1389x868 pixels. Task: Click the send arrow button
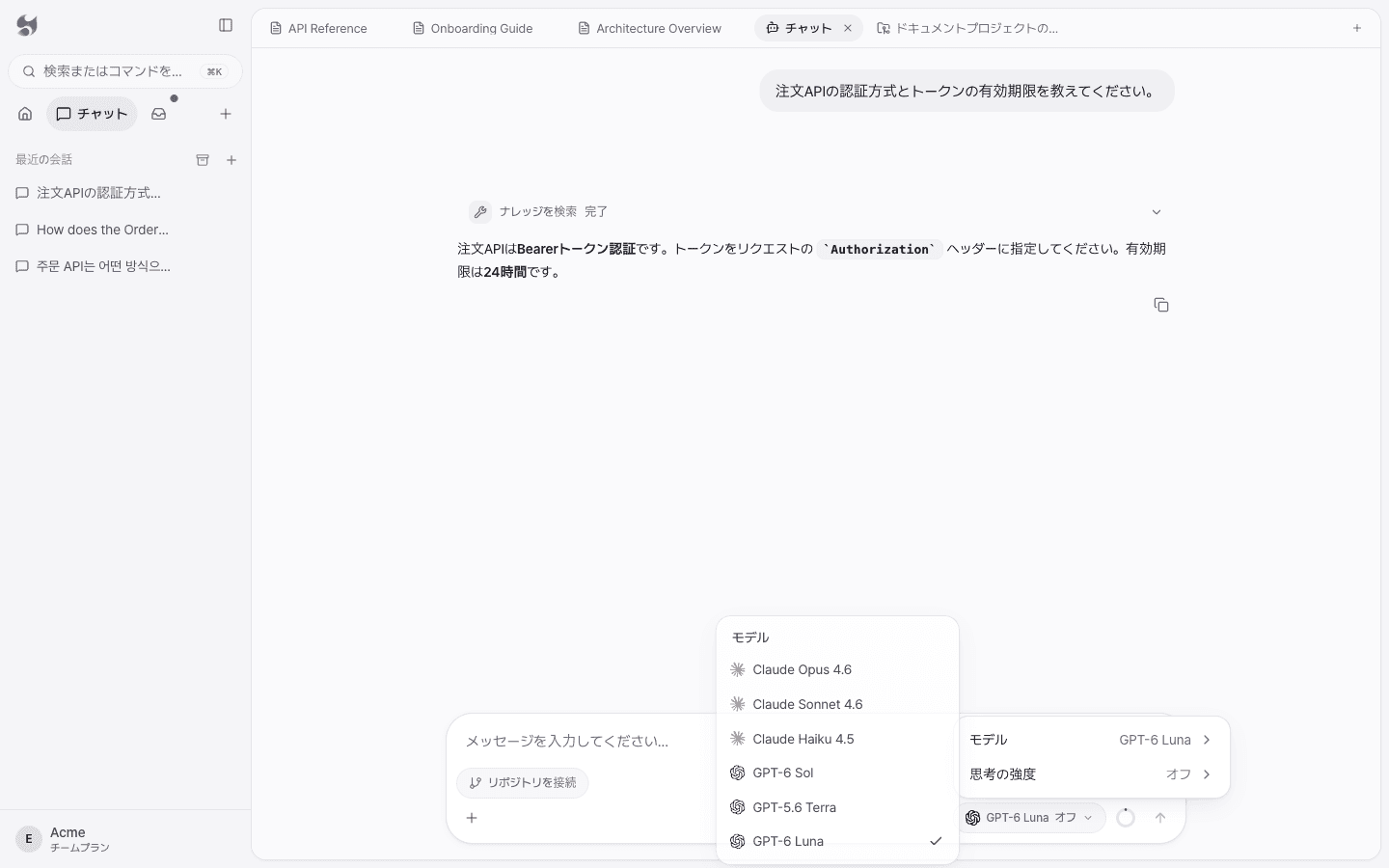click(1160, 818)
